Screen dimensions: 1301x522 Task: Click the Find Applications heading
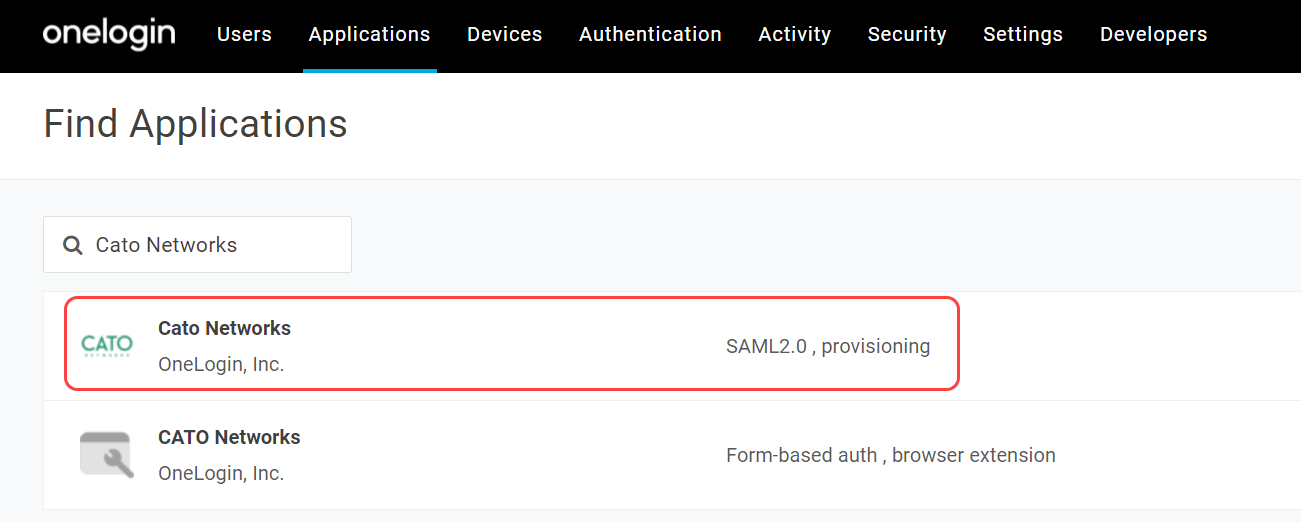click(x=196, y=124)
